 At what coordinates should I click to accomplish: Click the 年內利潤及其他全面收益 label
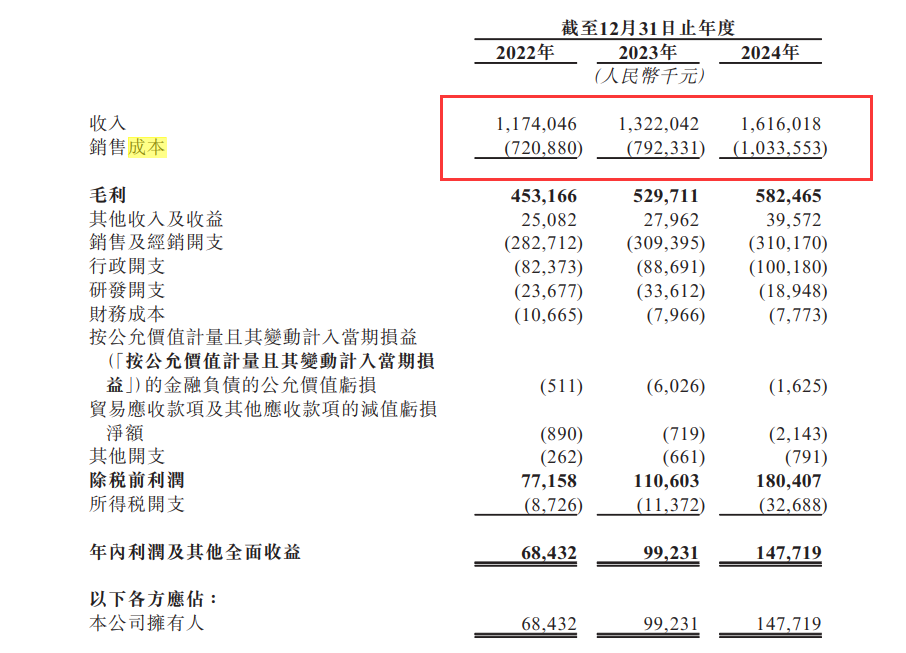click(195, 552)
